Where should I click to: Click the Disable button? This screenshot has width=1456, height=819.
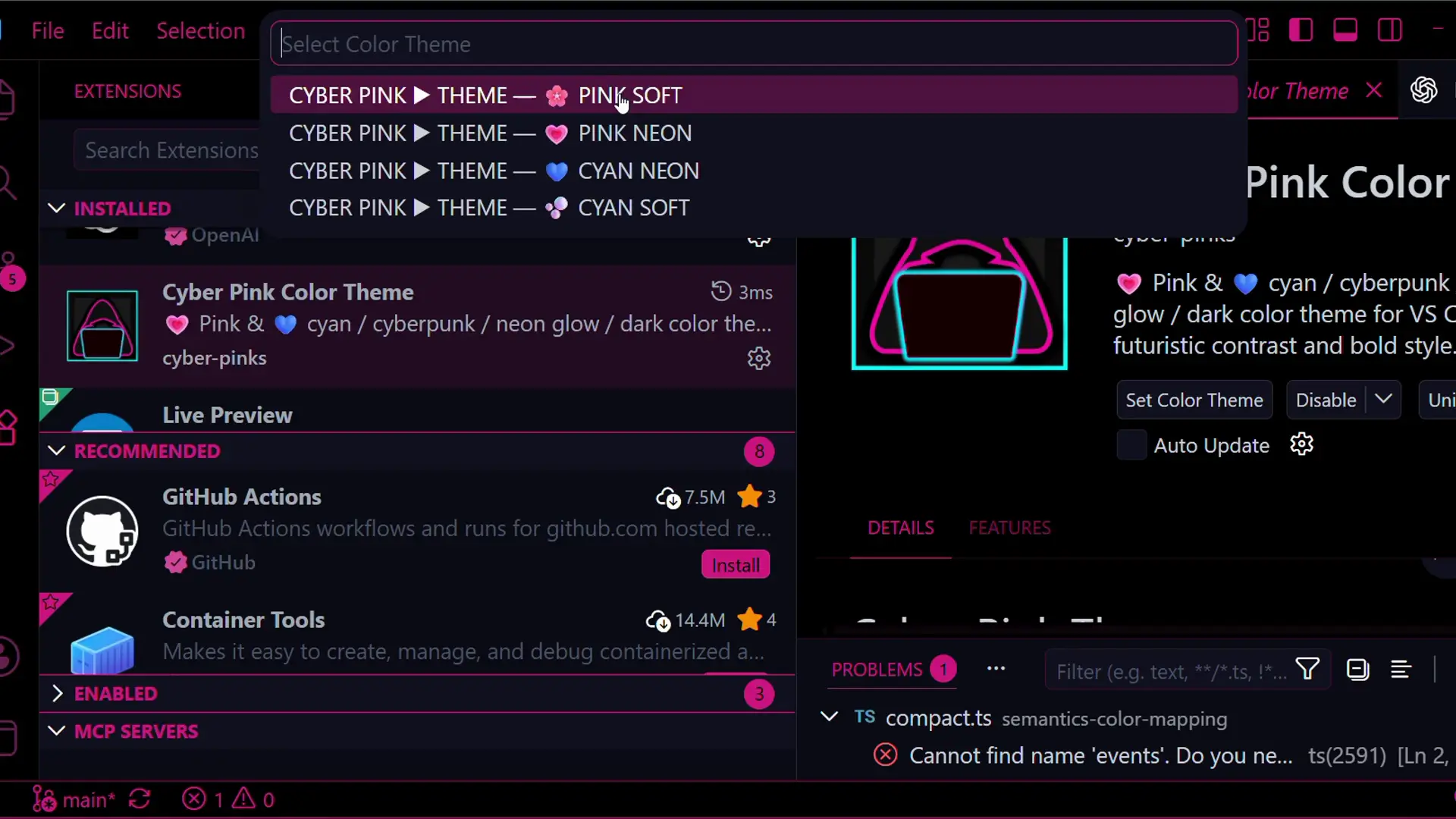(x=1326, y=400)
